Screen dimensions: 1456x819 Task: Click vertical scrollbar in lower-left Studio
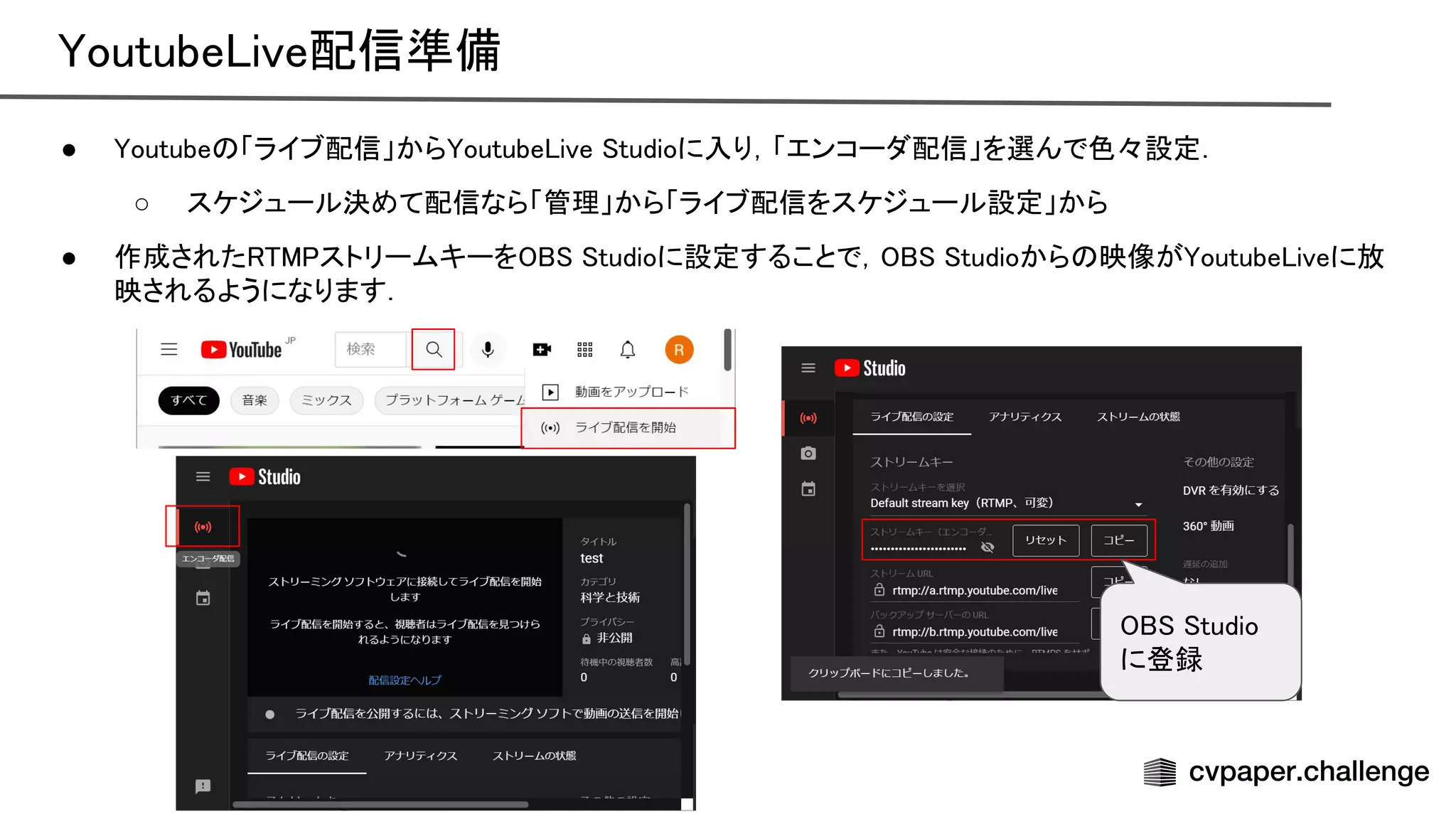687,583
